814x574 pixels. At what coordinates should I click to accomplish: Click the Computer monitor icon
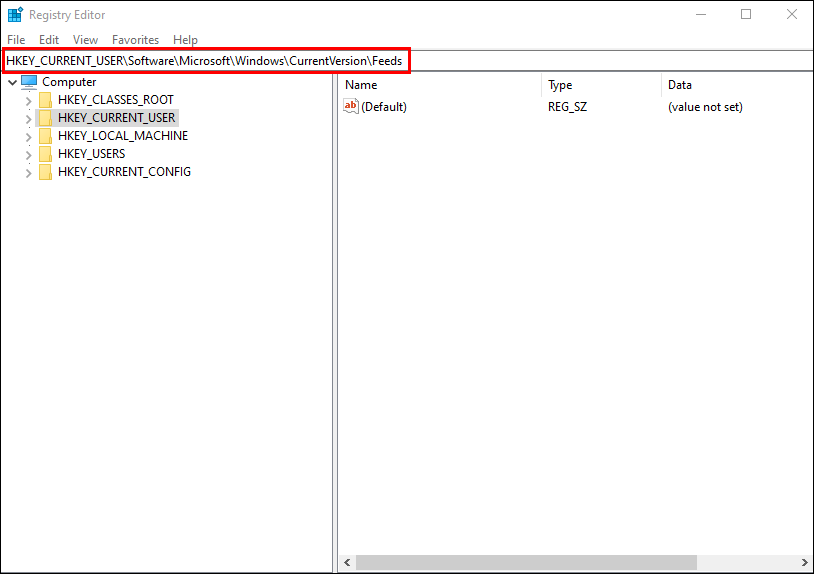(29, 82)
